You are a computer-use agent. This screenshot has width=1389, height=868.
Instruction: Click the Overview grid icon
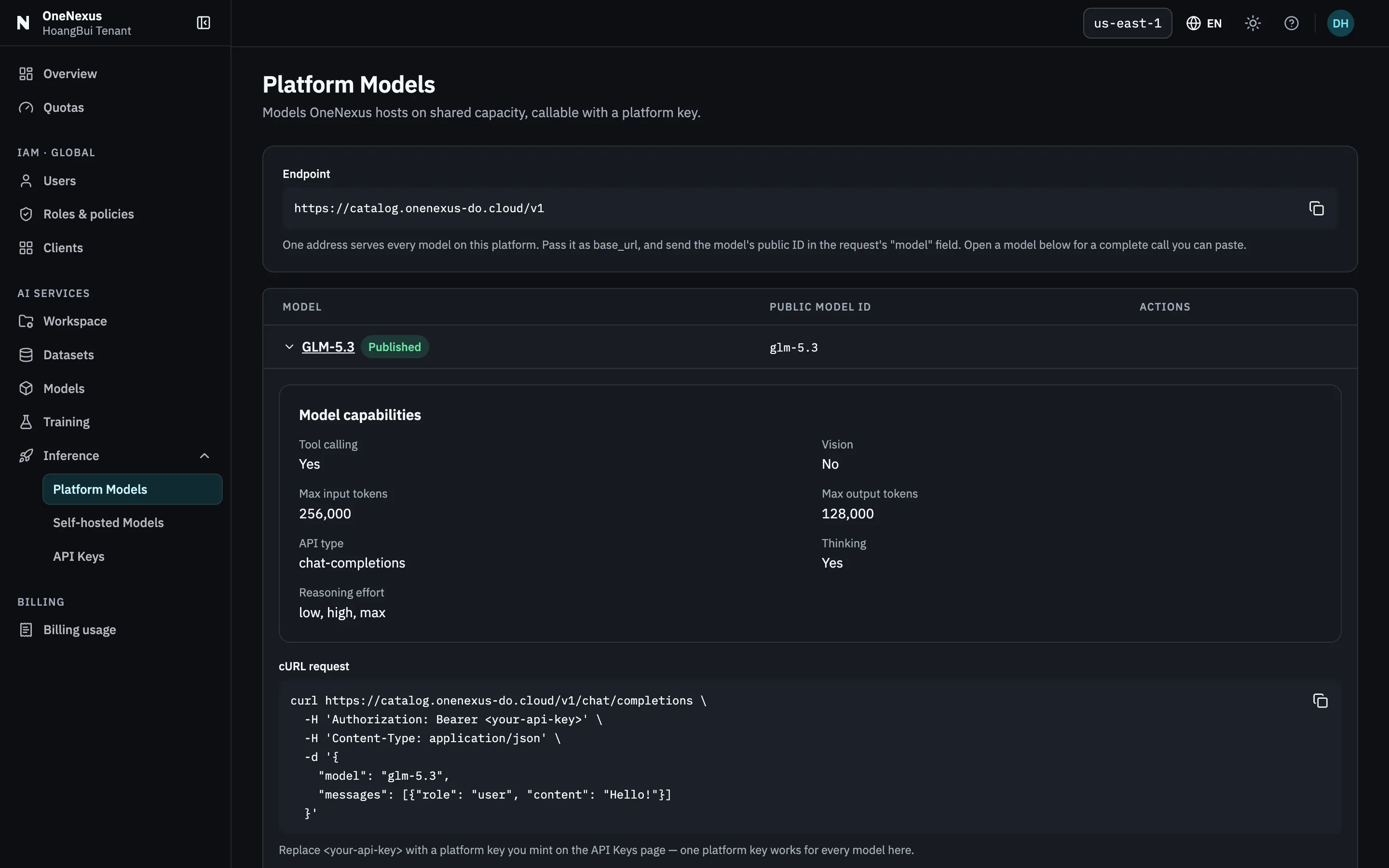(x=26, y=74)
